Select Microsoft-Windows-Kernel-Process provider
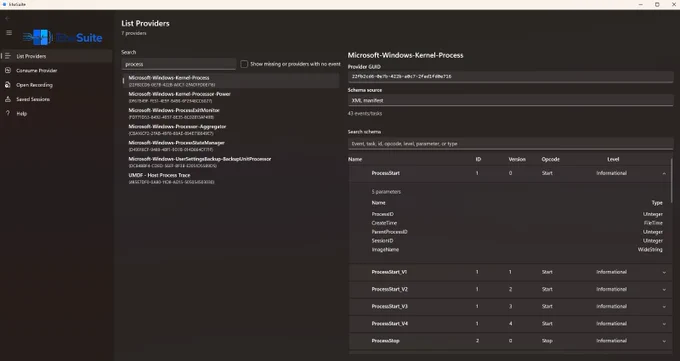The image size is (680, 361). (x=231, y=81)
